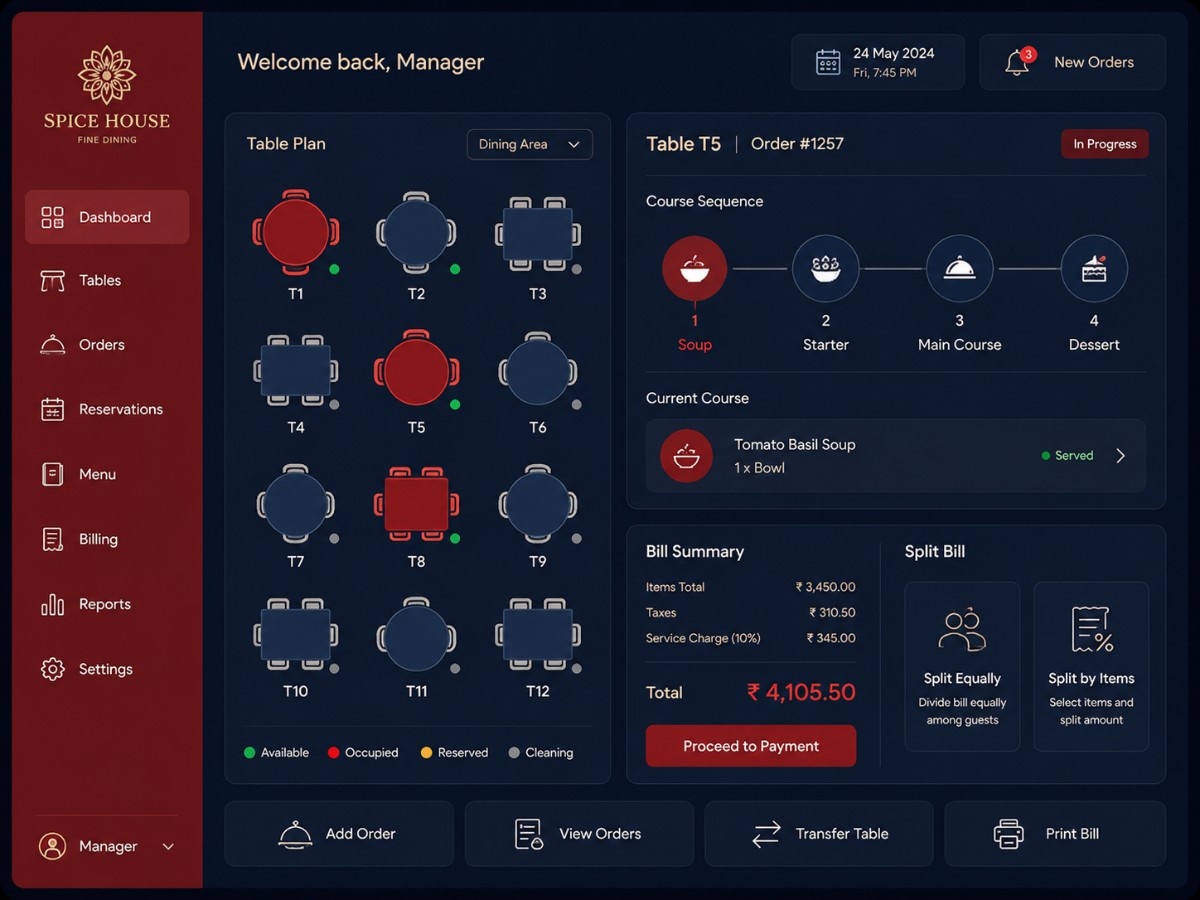Click the grey Cleaning legend dot

pyautogui.click(x=514, y=752)
